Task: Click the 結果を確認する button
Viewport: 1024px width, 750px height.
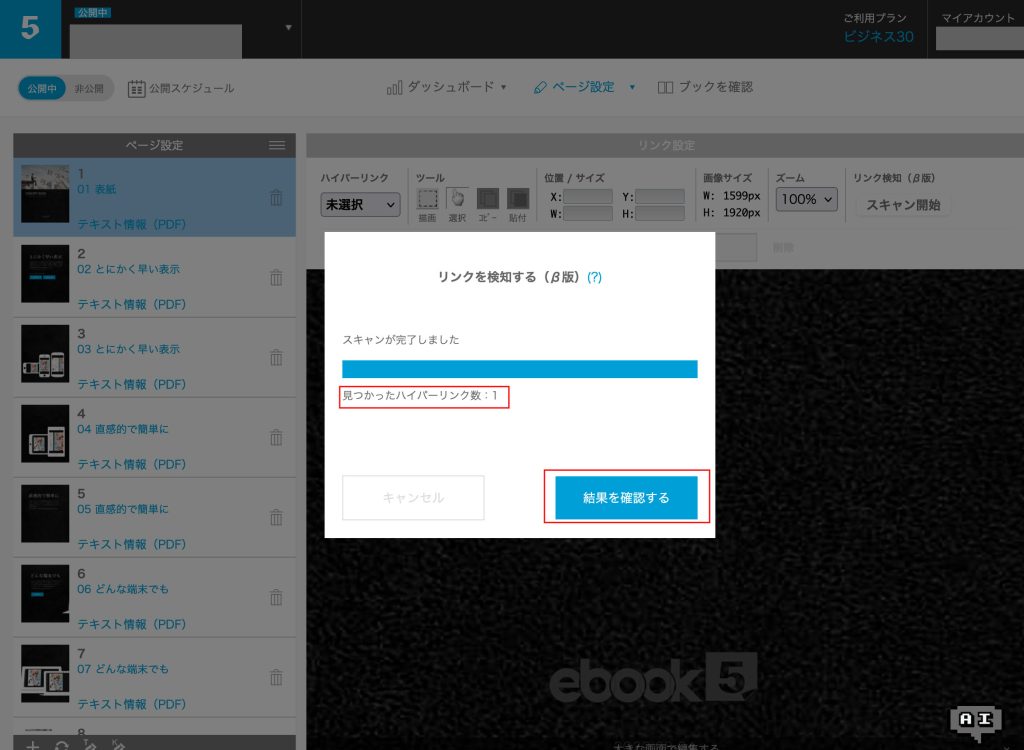Action: [x=626, y=497]
